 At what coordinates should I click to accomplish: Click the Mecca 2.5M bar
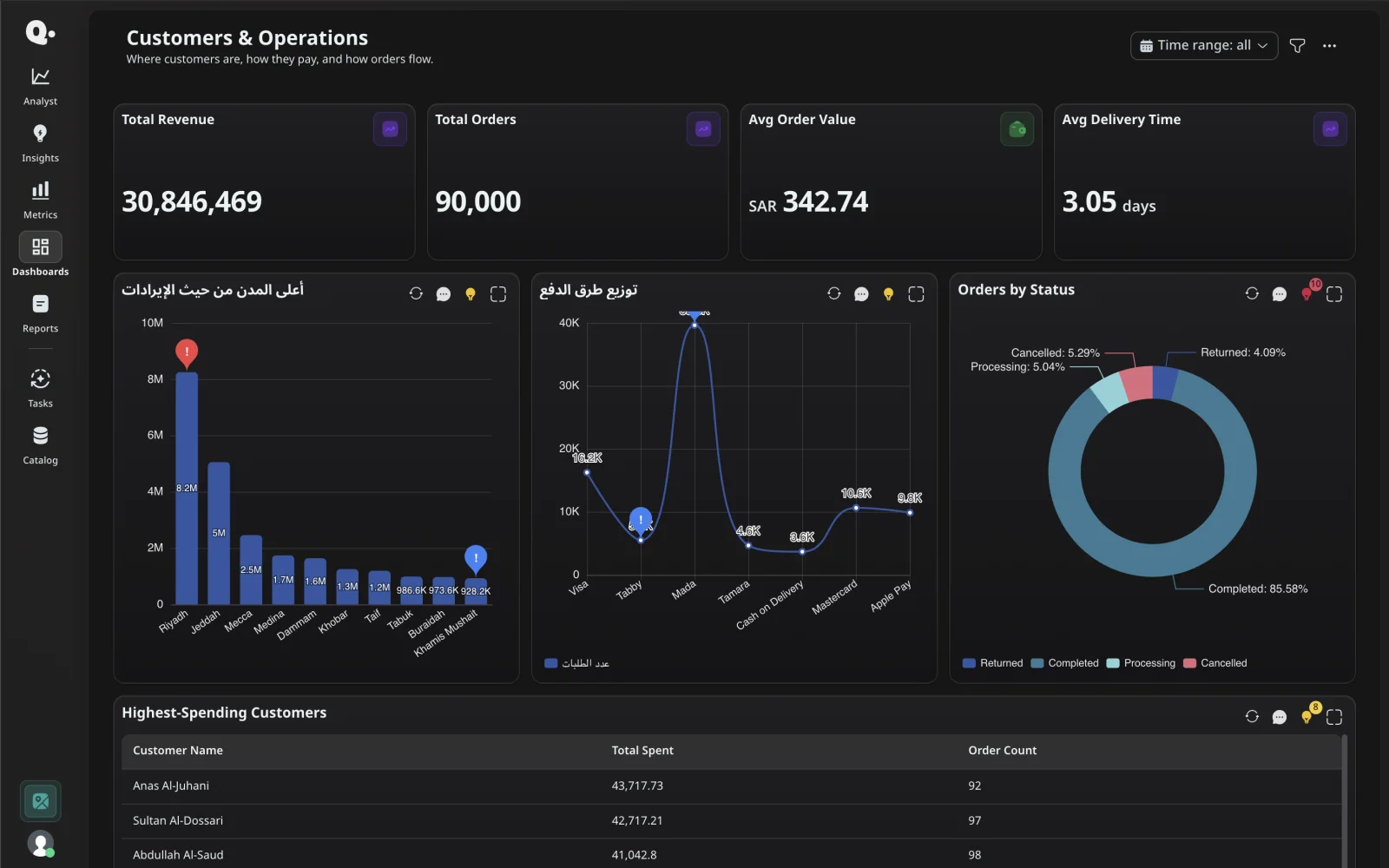(x=251, y=569)
